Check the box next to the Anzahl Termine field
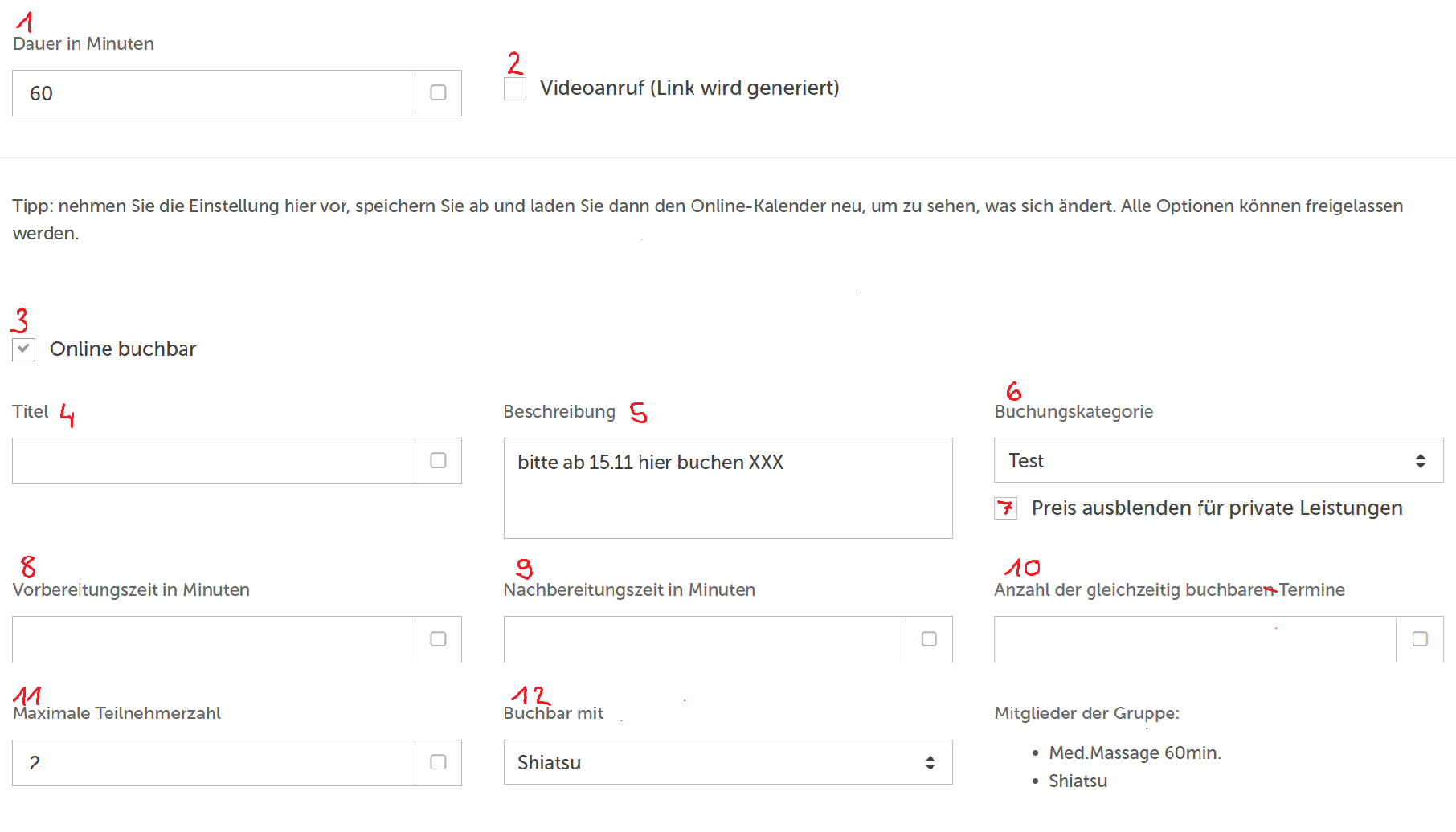This screenshot has width=1456, height=832. [1420, 639]
